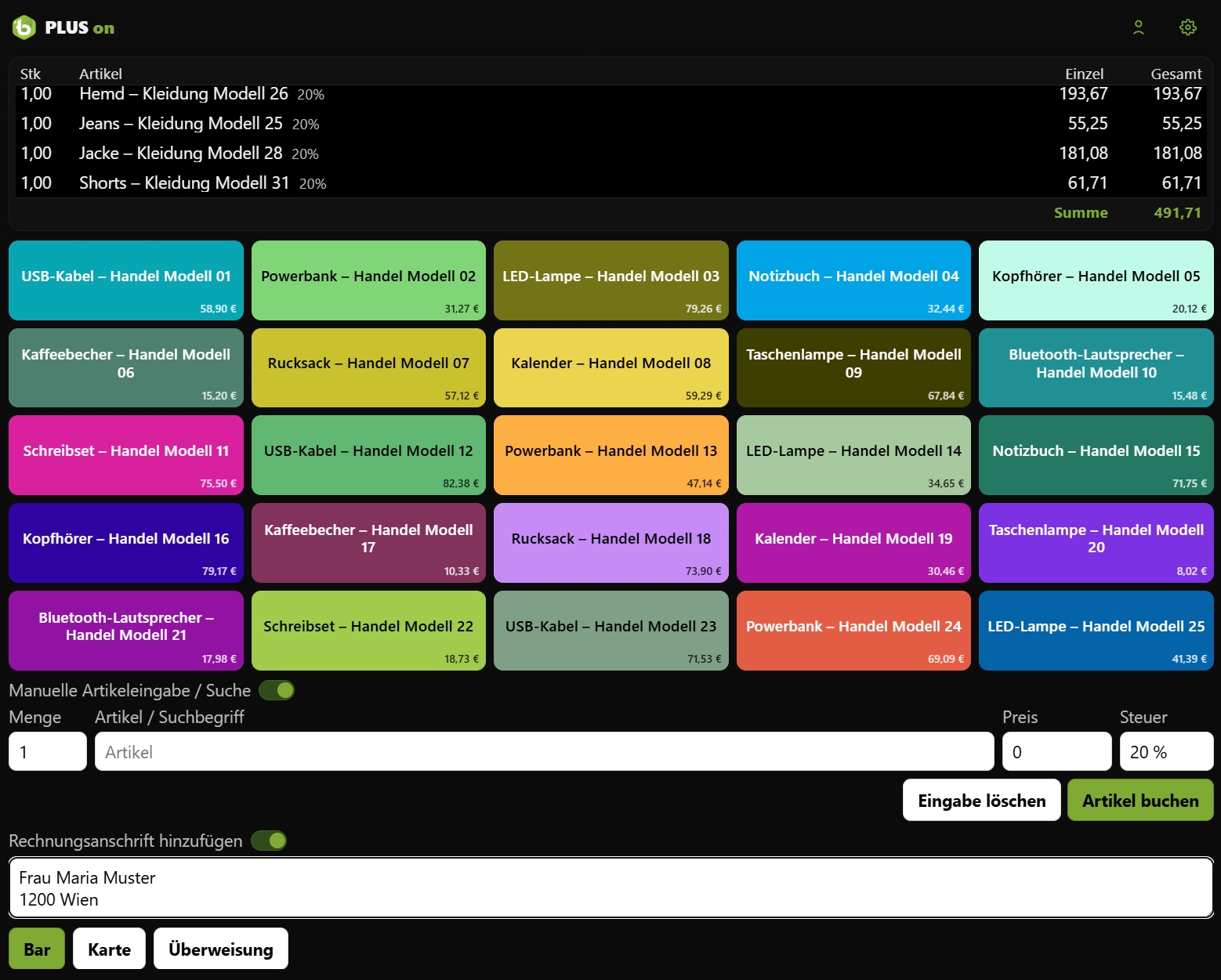Select Schreibset Handel Modell 11 tile
The height and width of the screenshot is (980, 1221).
125,454
